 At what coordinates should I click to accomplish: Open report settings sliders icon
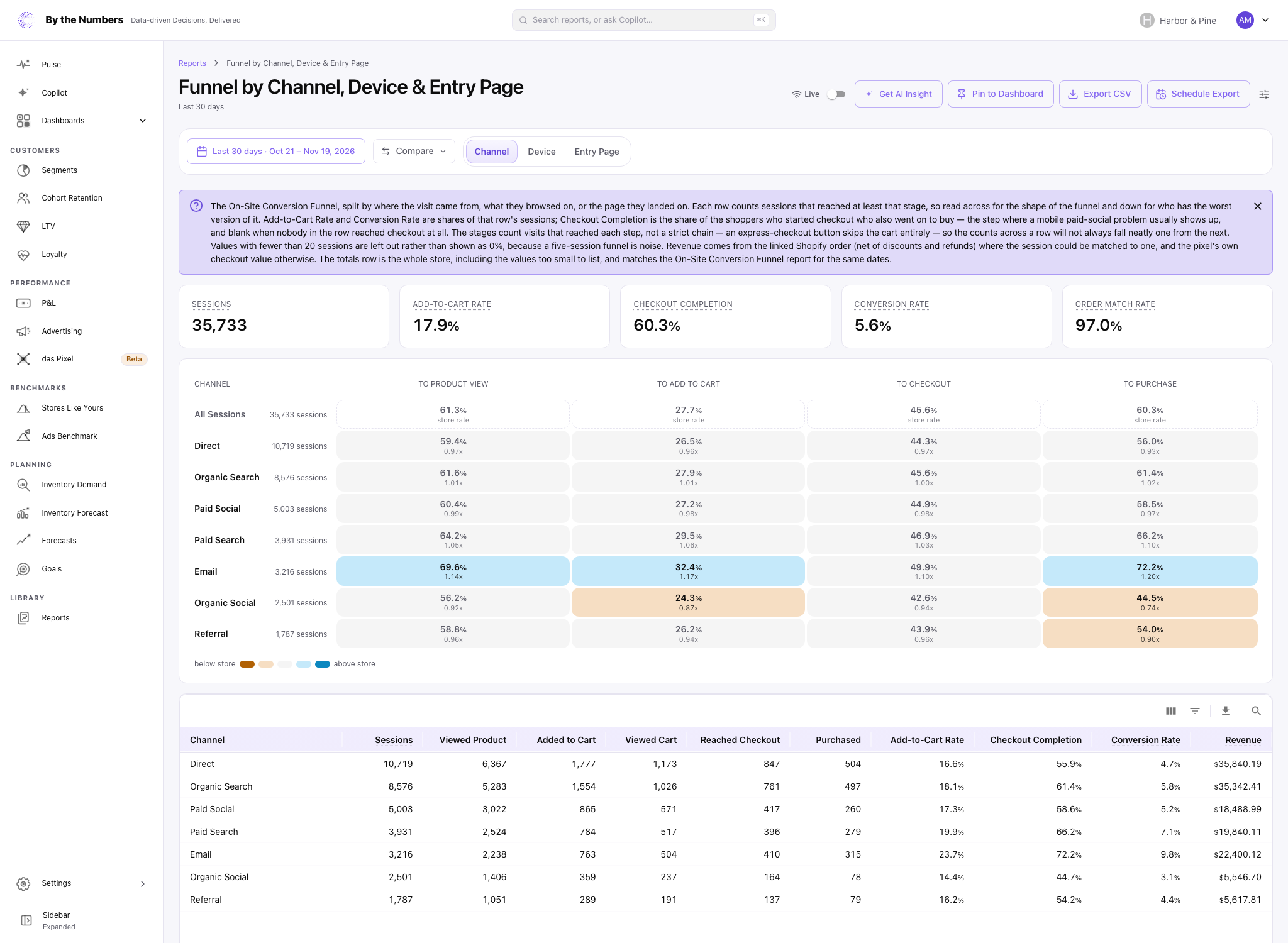[1264, 94]
